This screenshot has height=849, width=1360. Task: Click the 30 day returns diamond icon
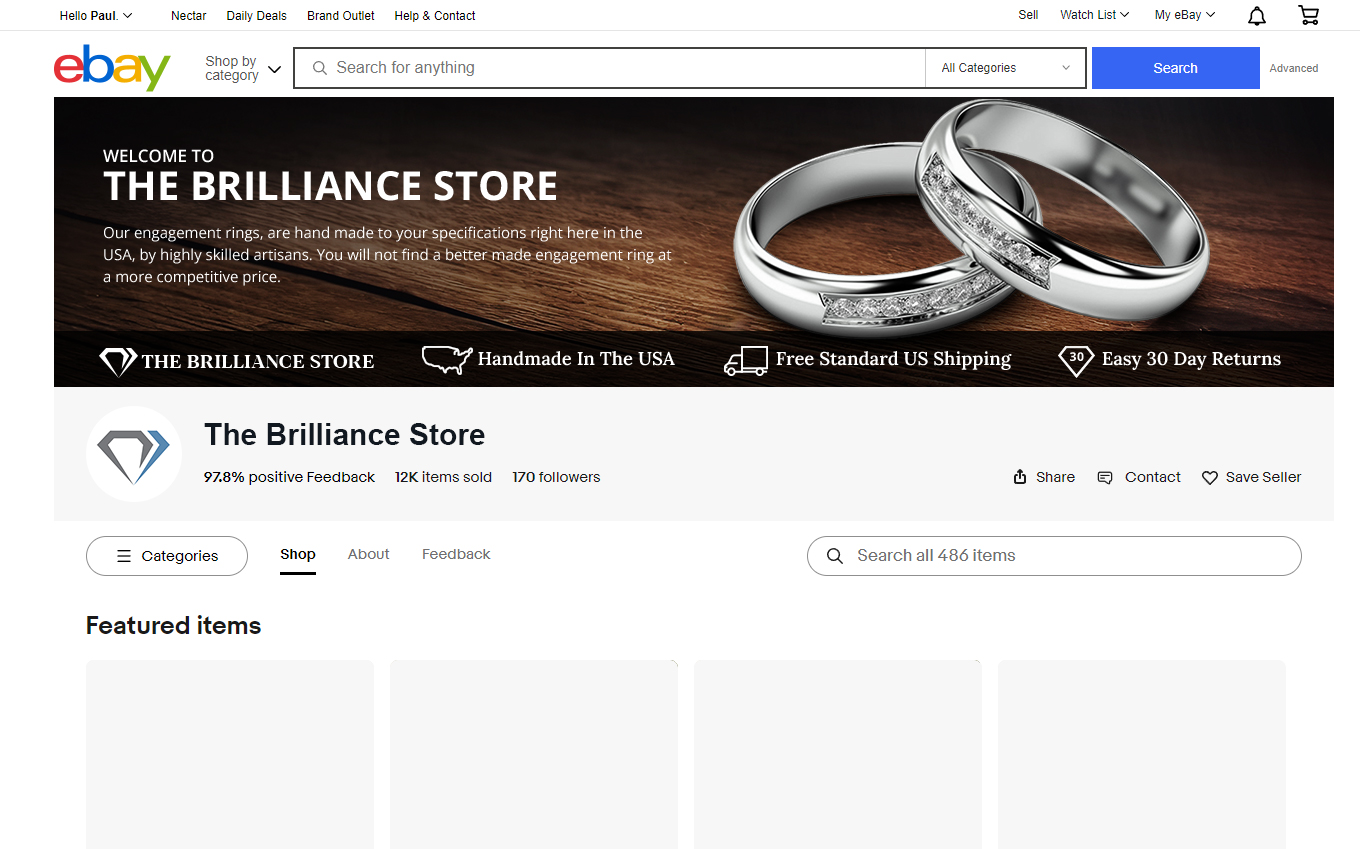[1076, 360]
